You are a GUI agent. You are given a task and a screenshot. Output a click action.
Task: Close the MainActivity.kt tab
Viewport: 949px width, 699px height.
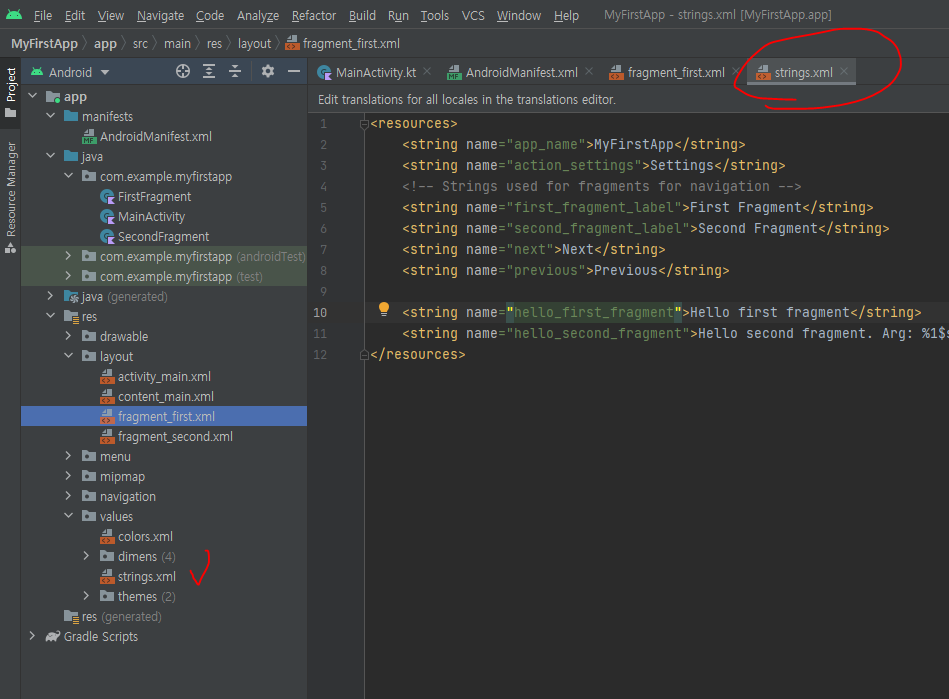(x=427, y=71)
